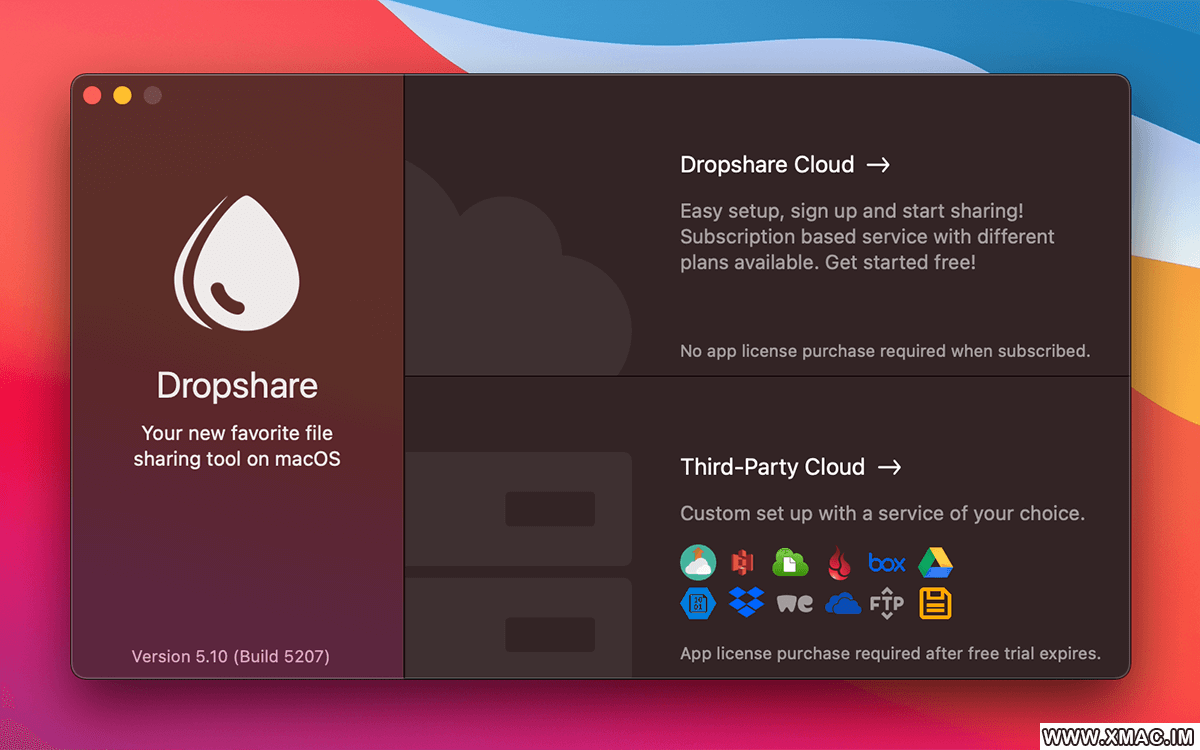Viewport: 1200px width, 750px height.
Task: Click the teal cloud upload service icon
Action: click(698, 563)
